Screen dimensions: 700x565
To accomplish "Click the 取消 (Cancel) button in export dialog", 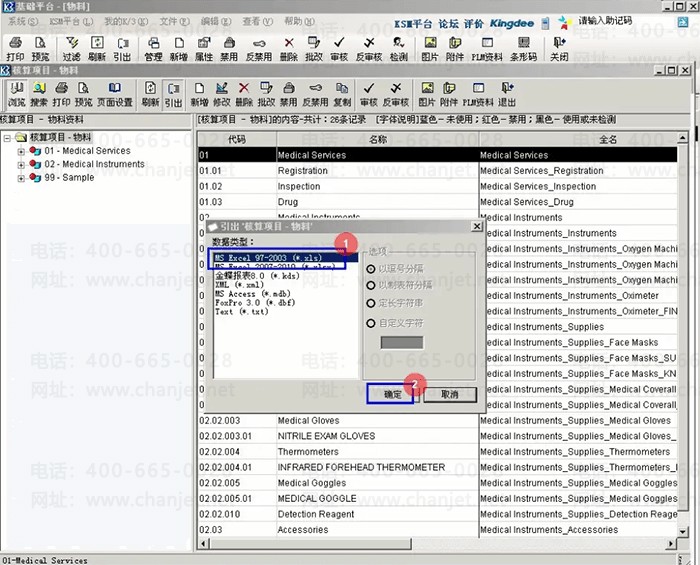I will (x=449, y=394).
